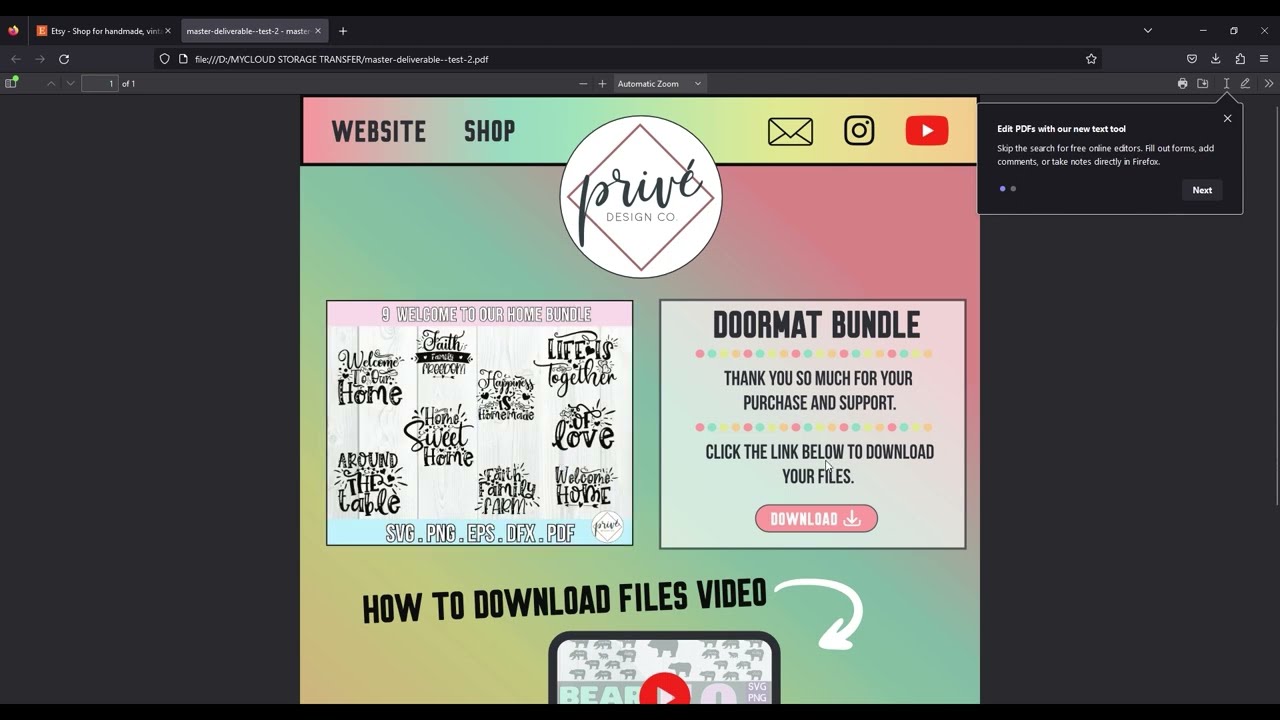
Task: Open PDF viewer tools double-chevron menu
Action: pyautogui.click(x=1269, y=84)
